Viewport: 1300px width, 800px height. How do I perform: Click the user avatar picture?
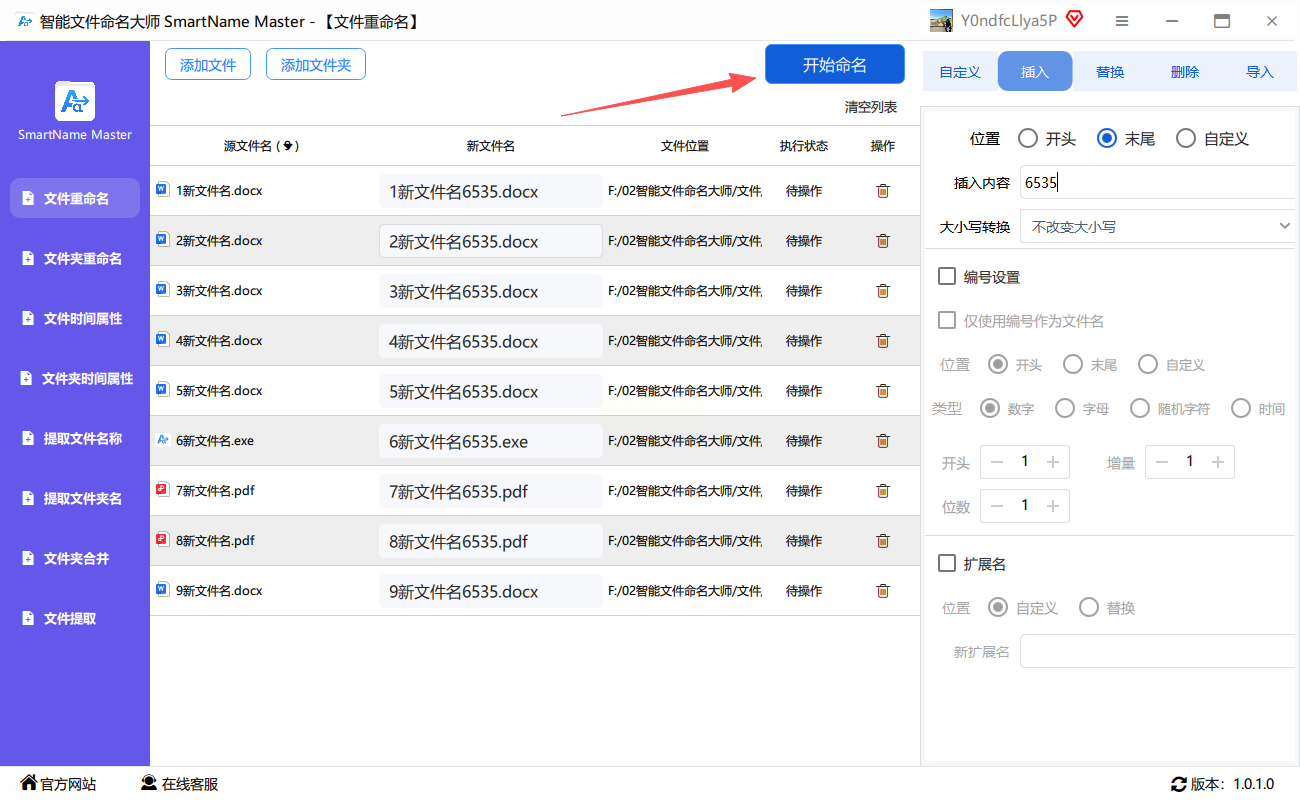pos(941,21)
